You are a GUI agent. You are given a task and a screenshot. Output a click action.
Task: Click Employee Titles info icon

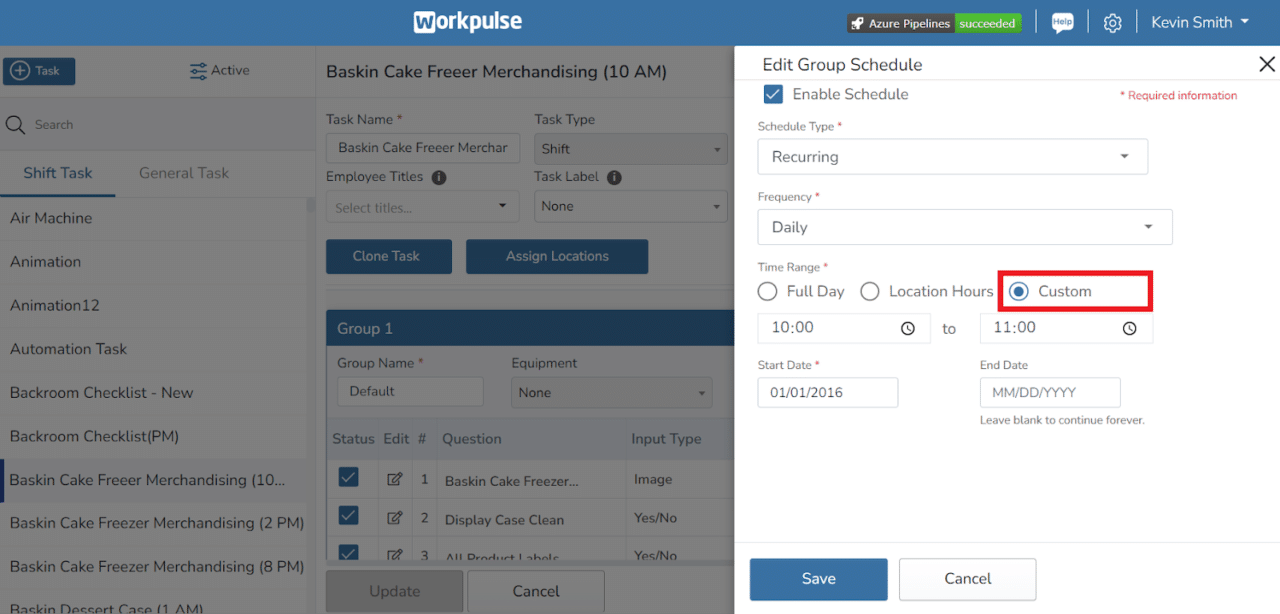[x=439, y=177]
